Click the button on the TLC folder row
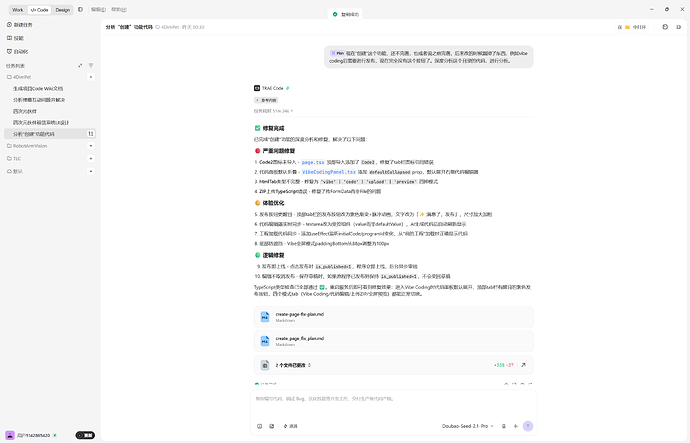Viewport: 690px width, 443px height. tap(91, 158)
